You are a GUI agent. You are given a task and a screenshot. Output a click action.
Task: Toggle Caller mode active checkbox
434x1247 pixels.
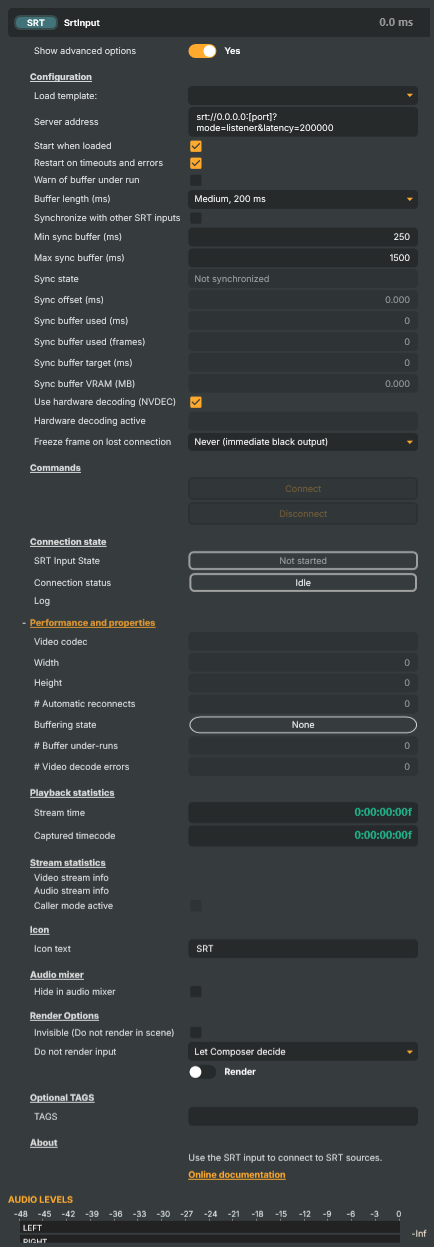(196, 906)
